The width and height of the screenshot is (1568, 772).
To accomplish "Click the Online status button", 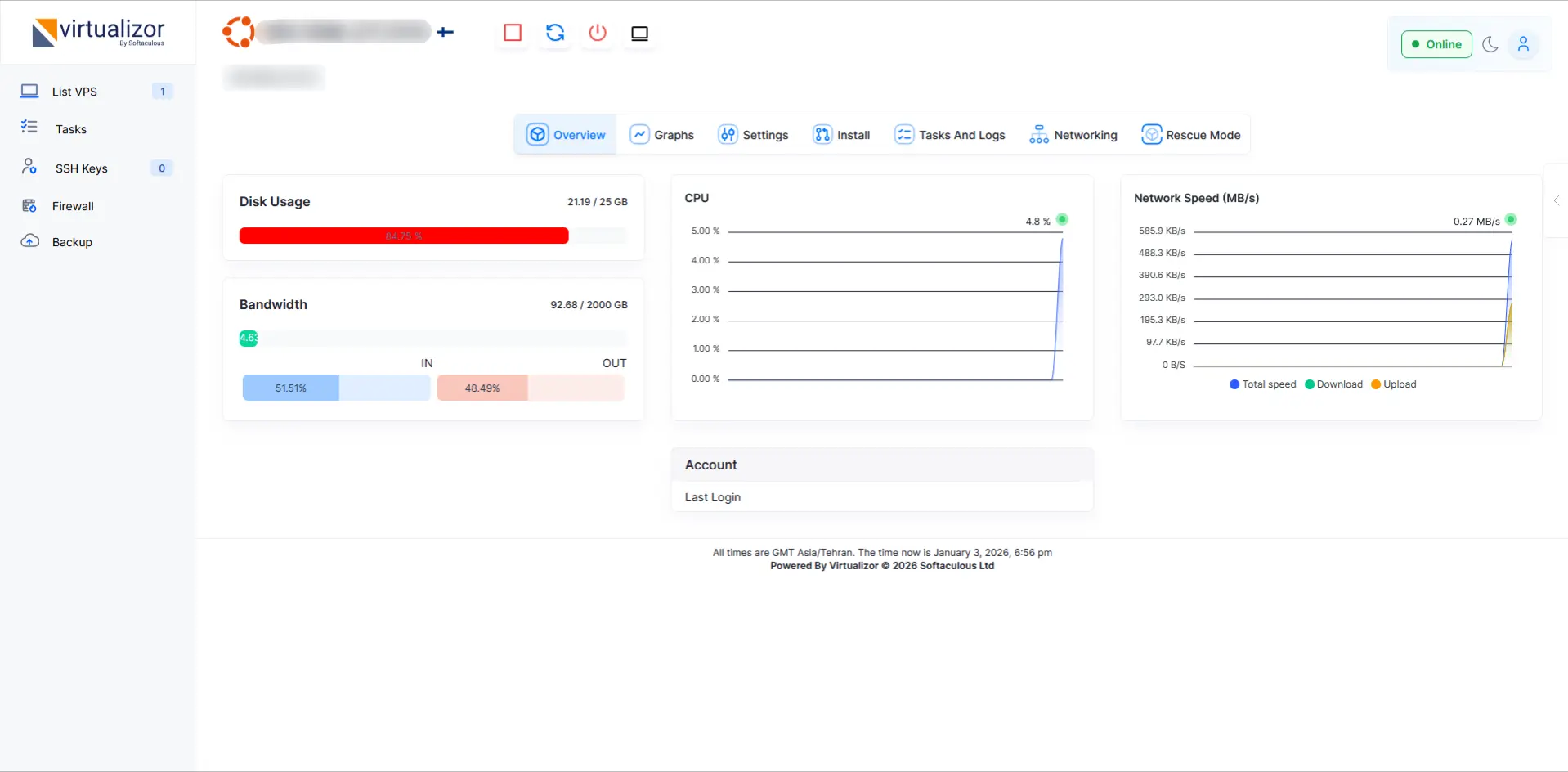I will pyautogui.click(x=1436, y=44).
